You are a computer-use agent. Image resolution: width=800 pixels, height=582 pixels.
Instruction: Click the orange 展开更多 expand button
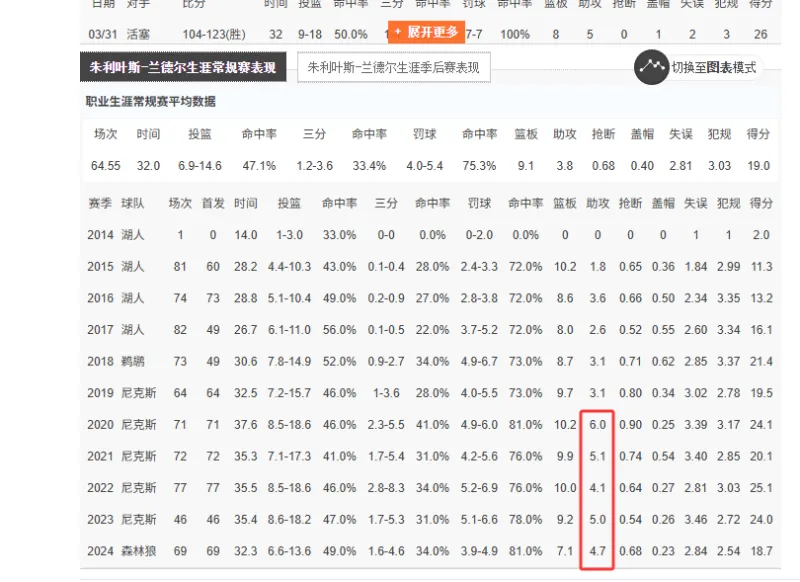coord(426,32)
